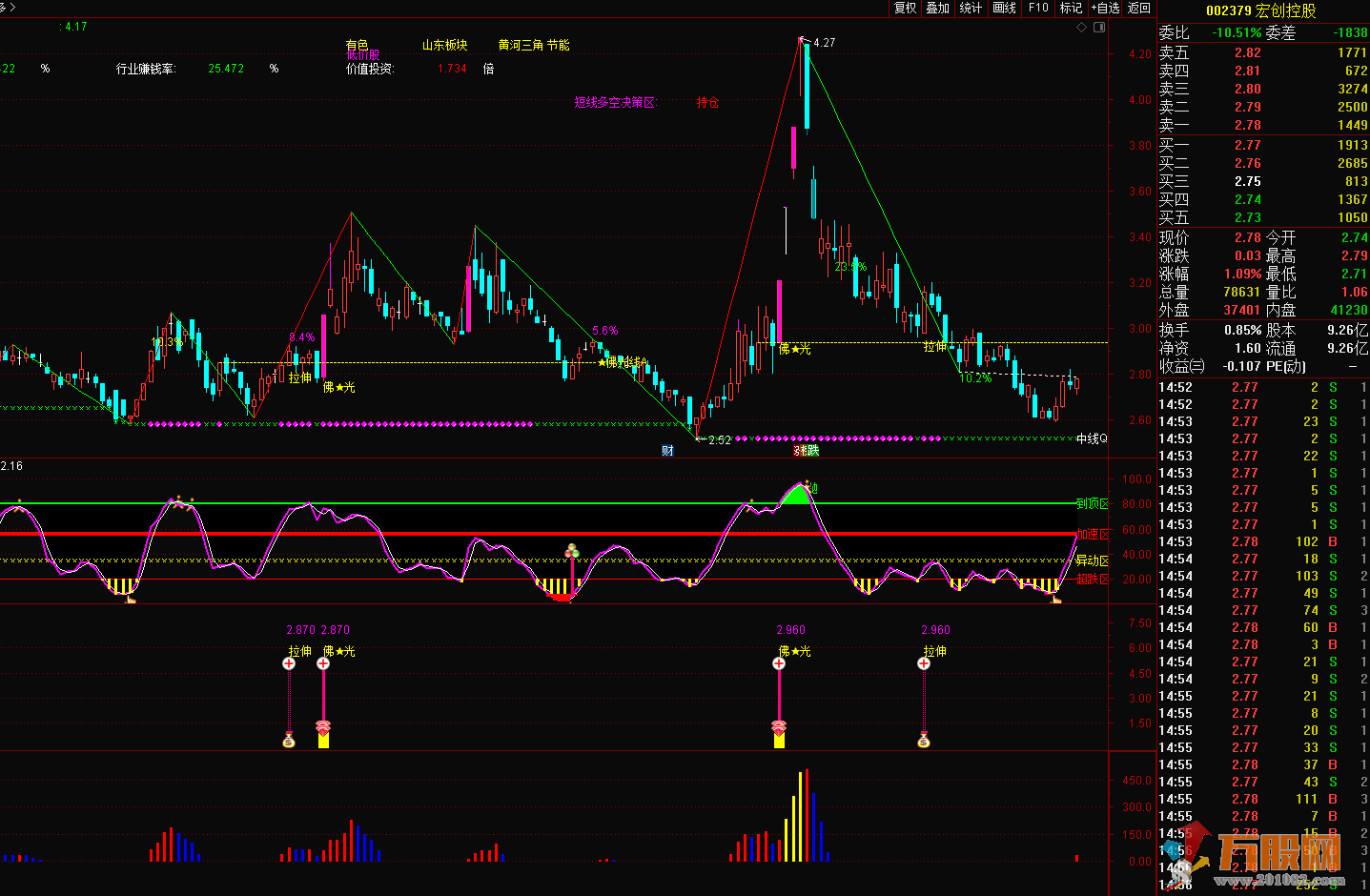Click the 节能 sector tag
1370x896 pixels.
(558, 45)
